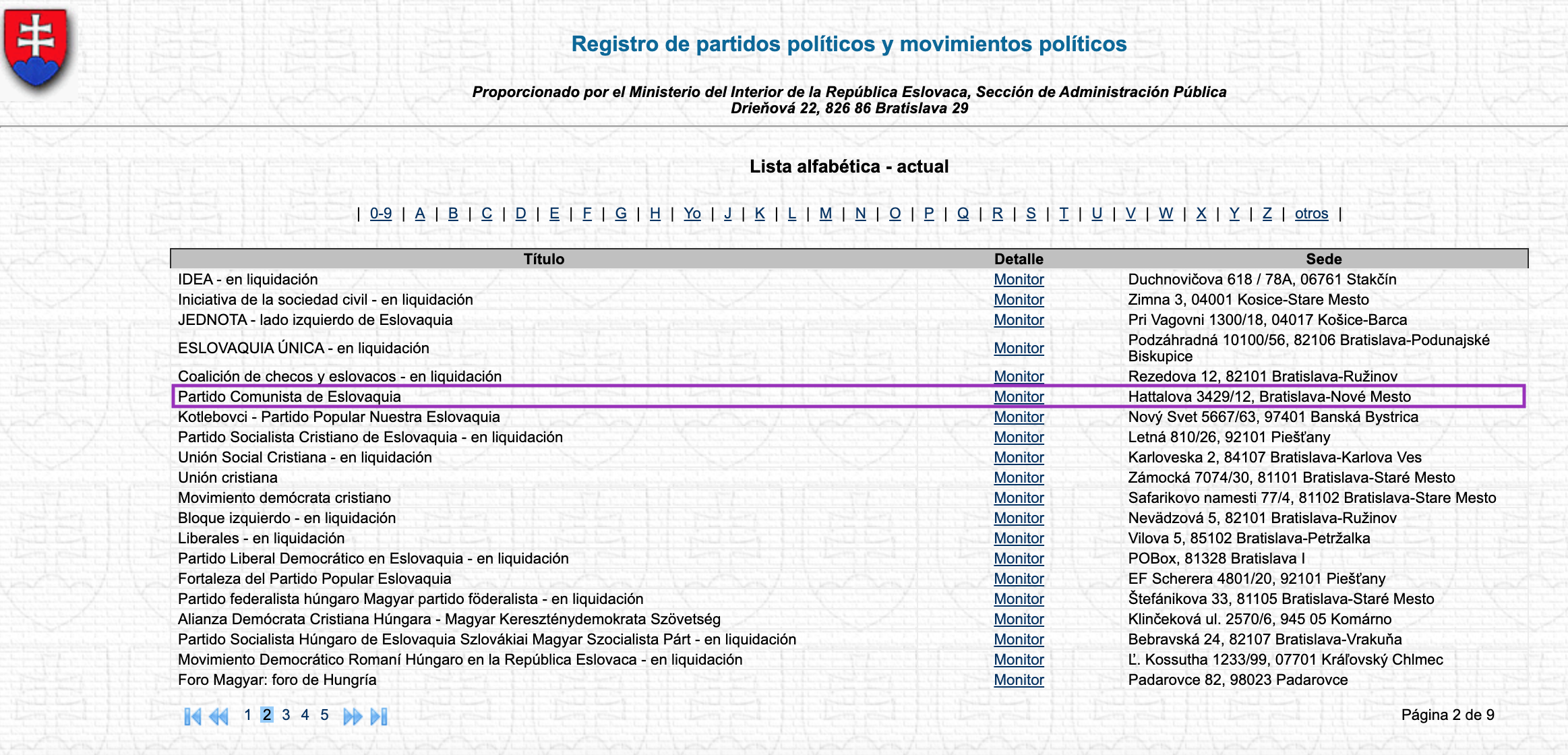
Task: Open Monitor link for ESLOVAQUIA ÚNICA
Action: click(1019, 348)
